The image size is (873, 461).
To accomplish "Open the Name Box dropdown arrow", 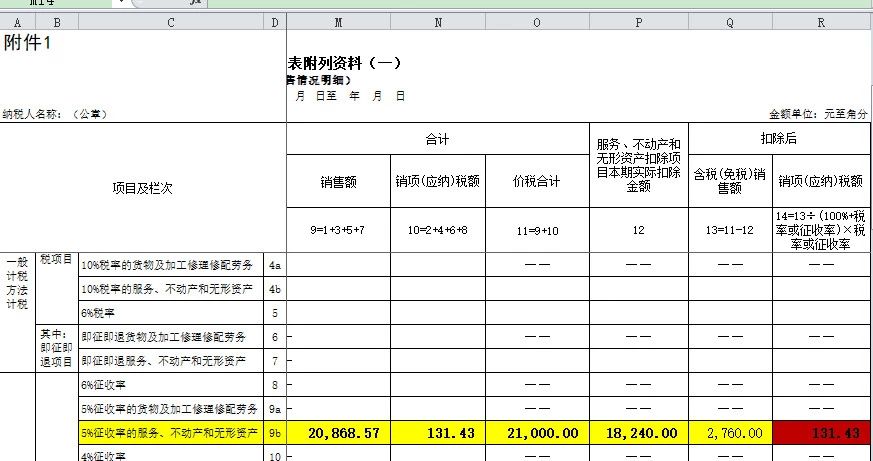I will [120, 4].
